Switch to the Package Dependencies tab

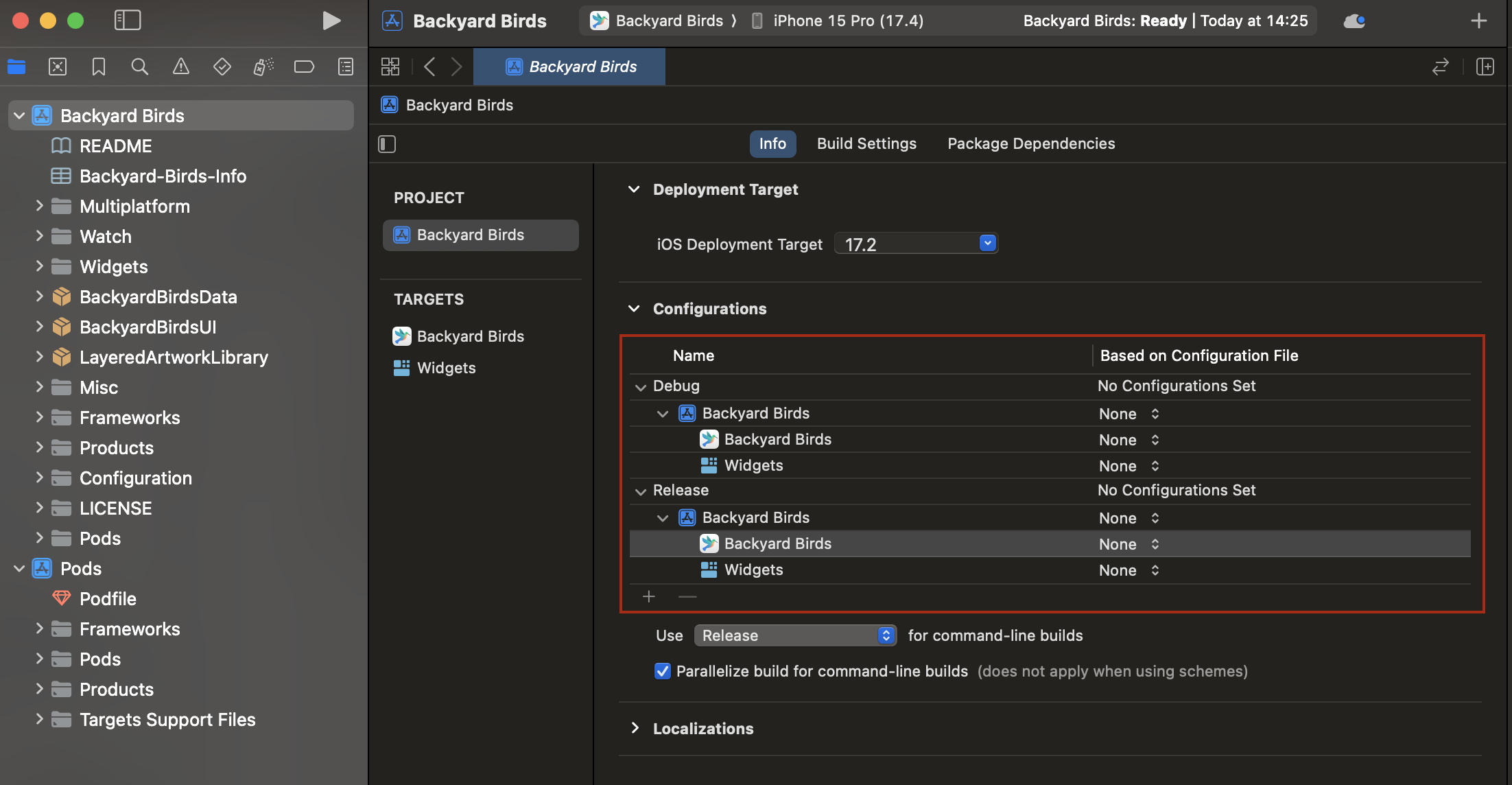(1031, 143)
